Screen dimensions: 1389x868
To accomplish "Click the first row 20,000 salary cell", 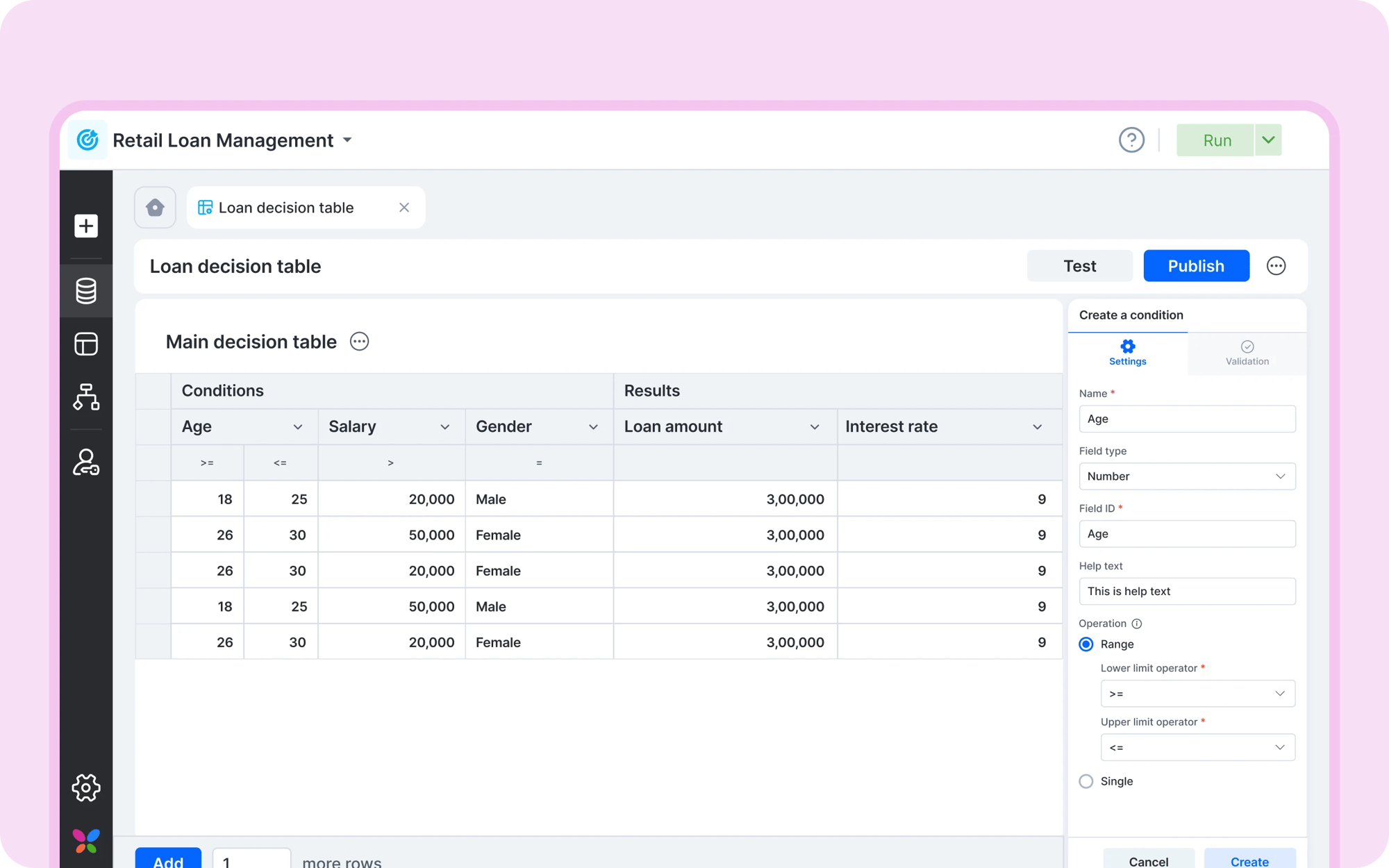I will 391,499.
